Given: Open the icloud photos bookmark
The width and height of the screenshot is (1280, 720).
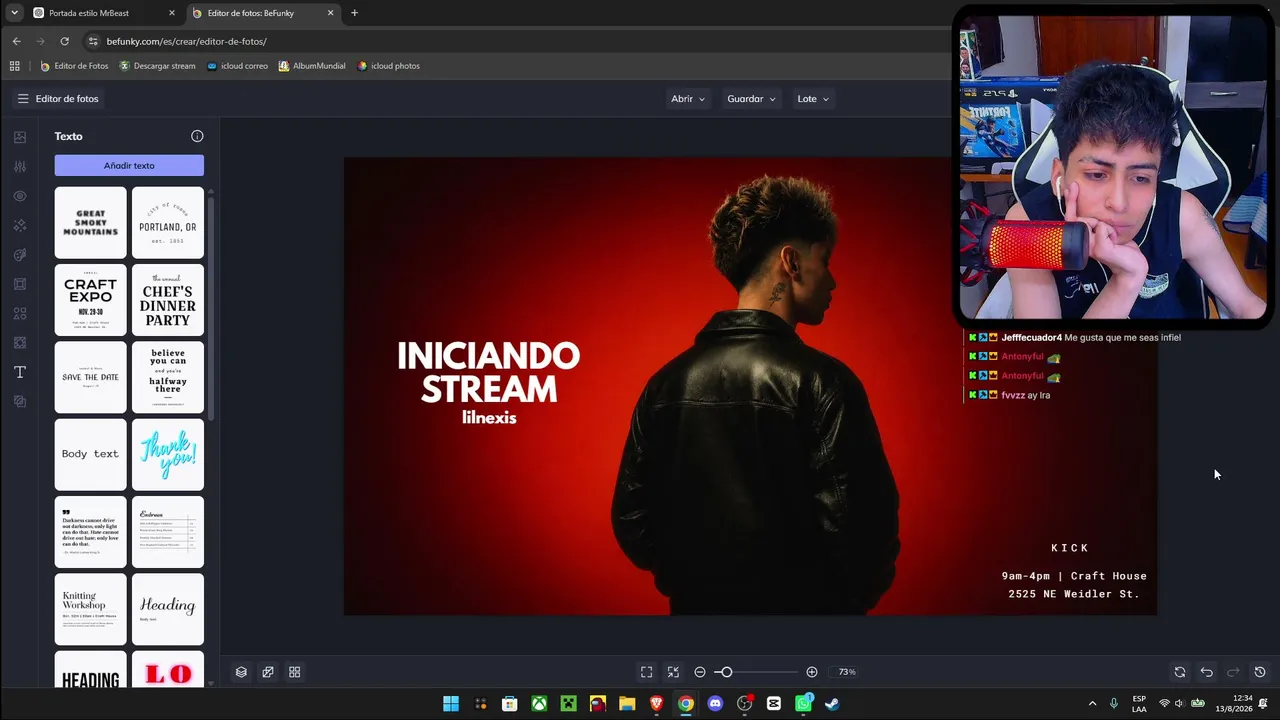Looking at the screenshot, I should [388, 66].
